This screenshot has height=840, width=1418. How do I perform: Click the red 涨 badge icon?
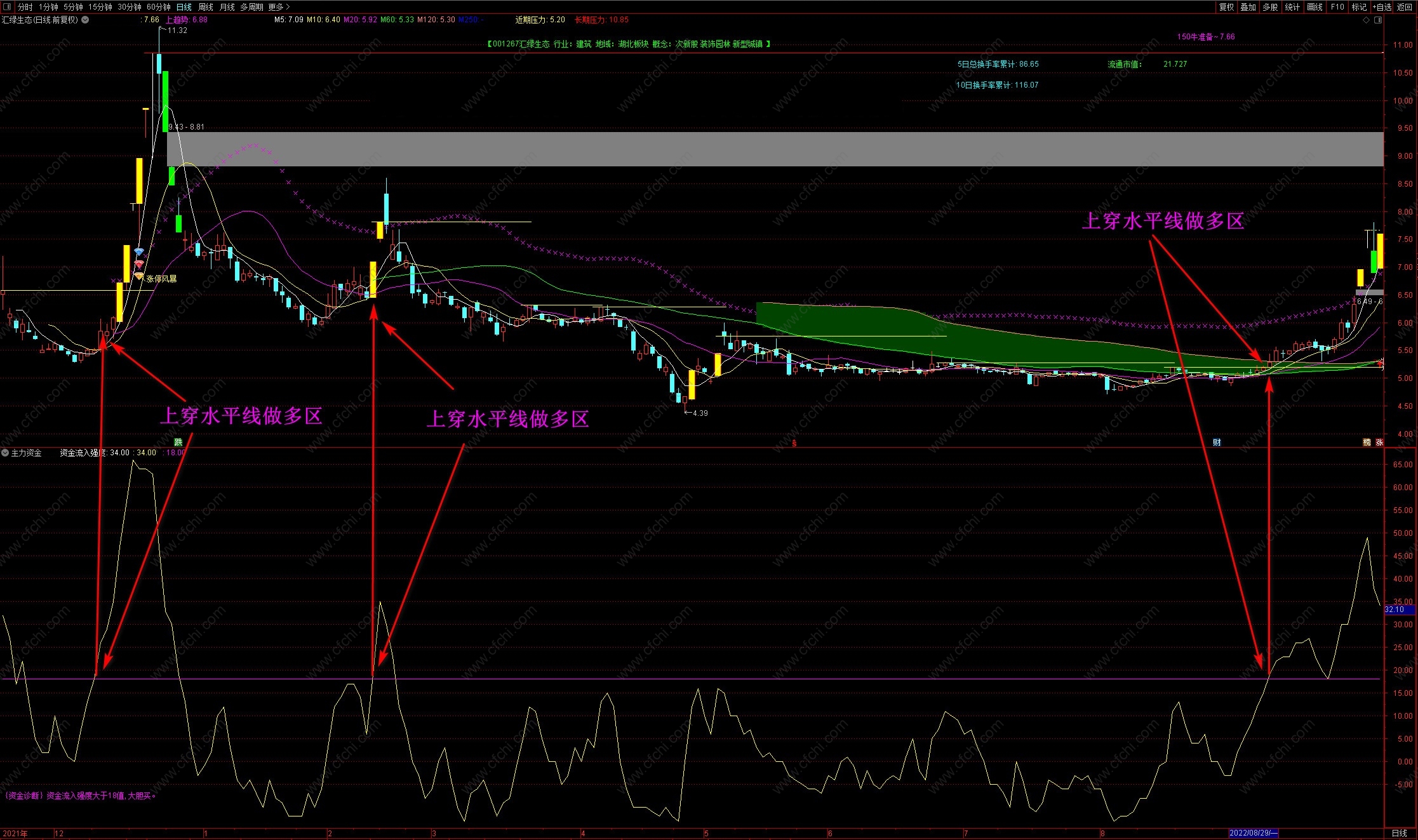coord(1379,443)
